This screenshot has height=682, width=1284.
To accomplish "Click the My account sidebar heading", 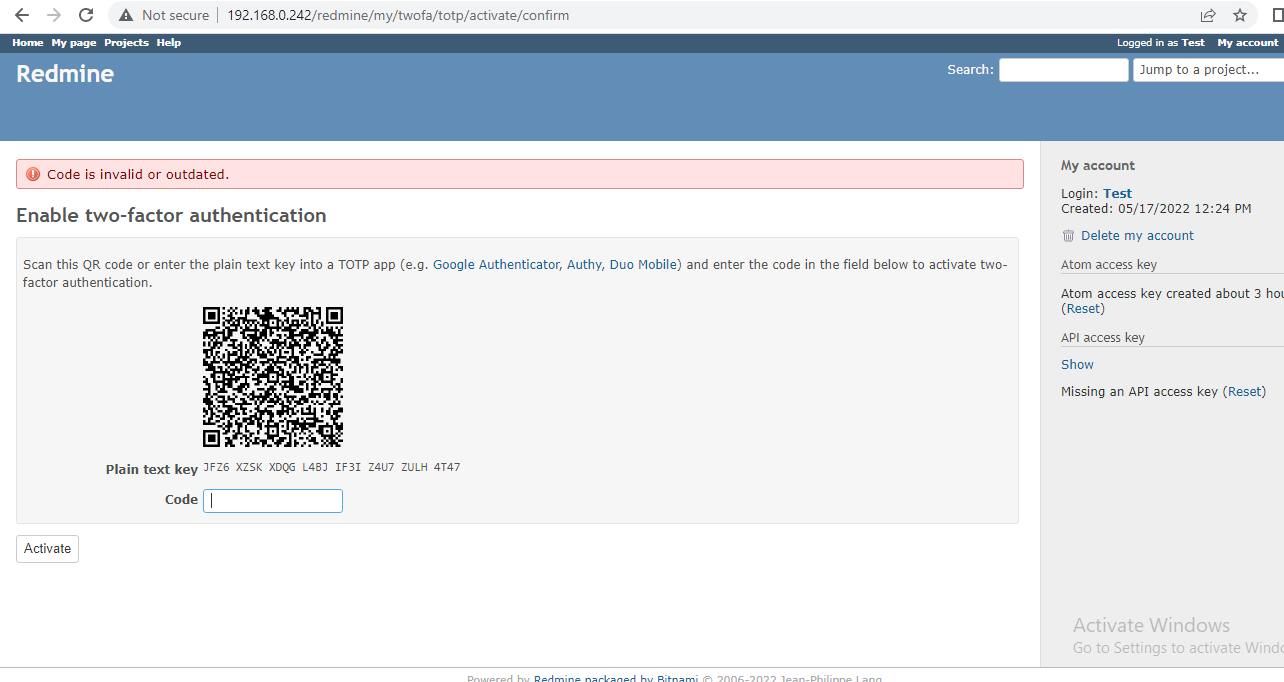I will coord(1098,166).
